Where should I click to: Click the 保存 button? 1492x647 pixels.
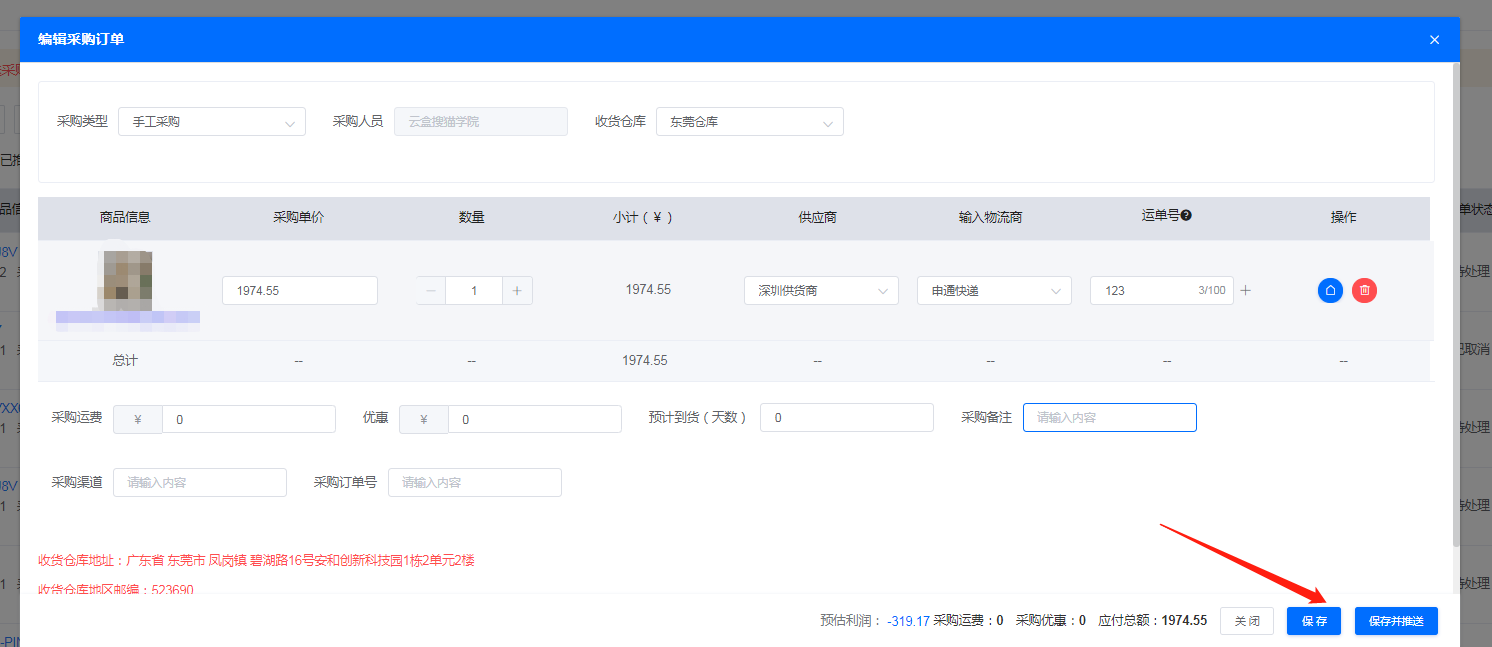click(x=1314, y=621)
